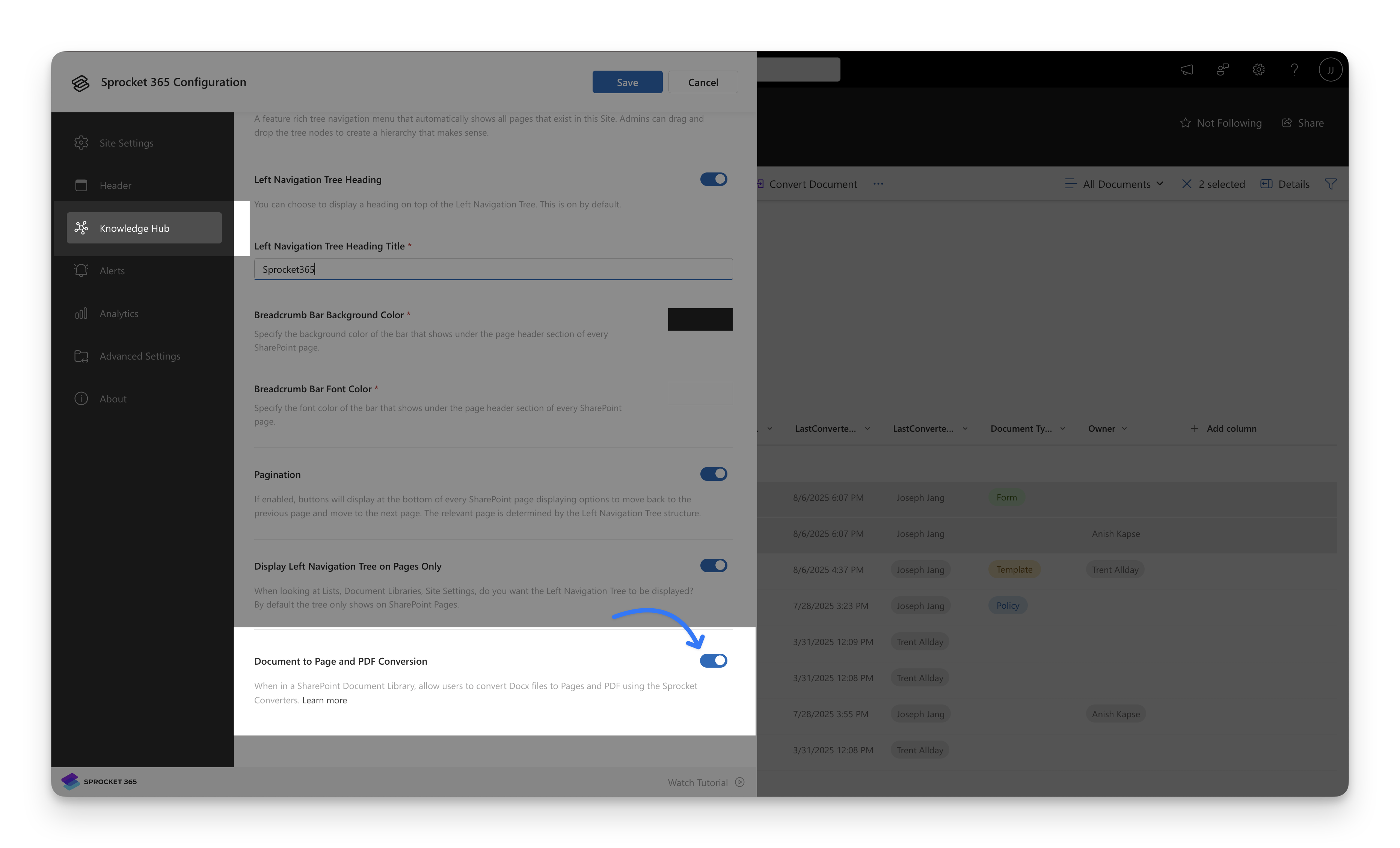Pick the Breadcrumb Bar Background Color swatch

tap(699, 319)
